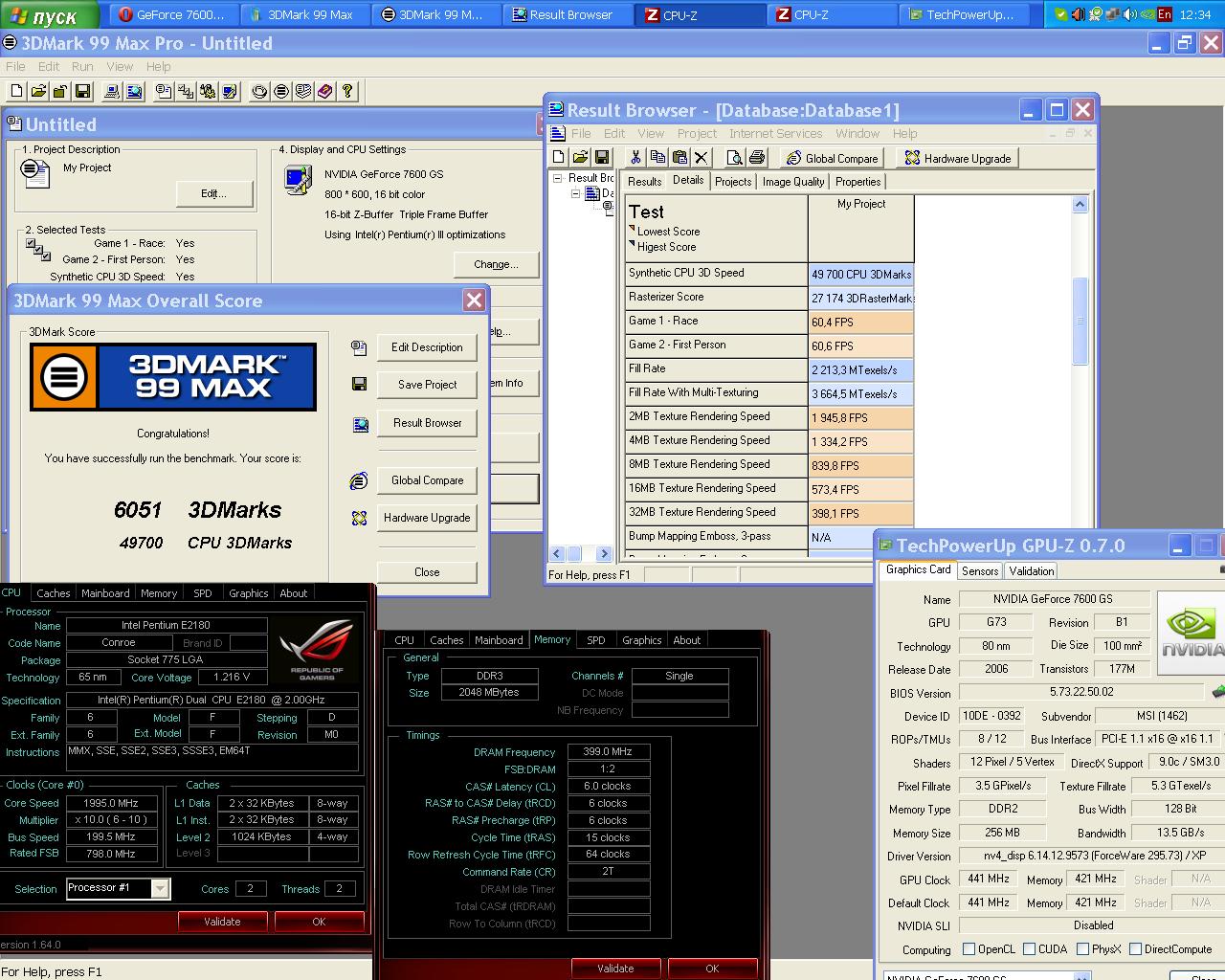Click Windows Start button labeled пуск
This screenshot has width=1225, height=980.
pos(49,14)
